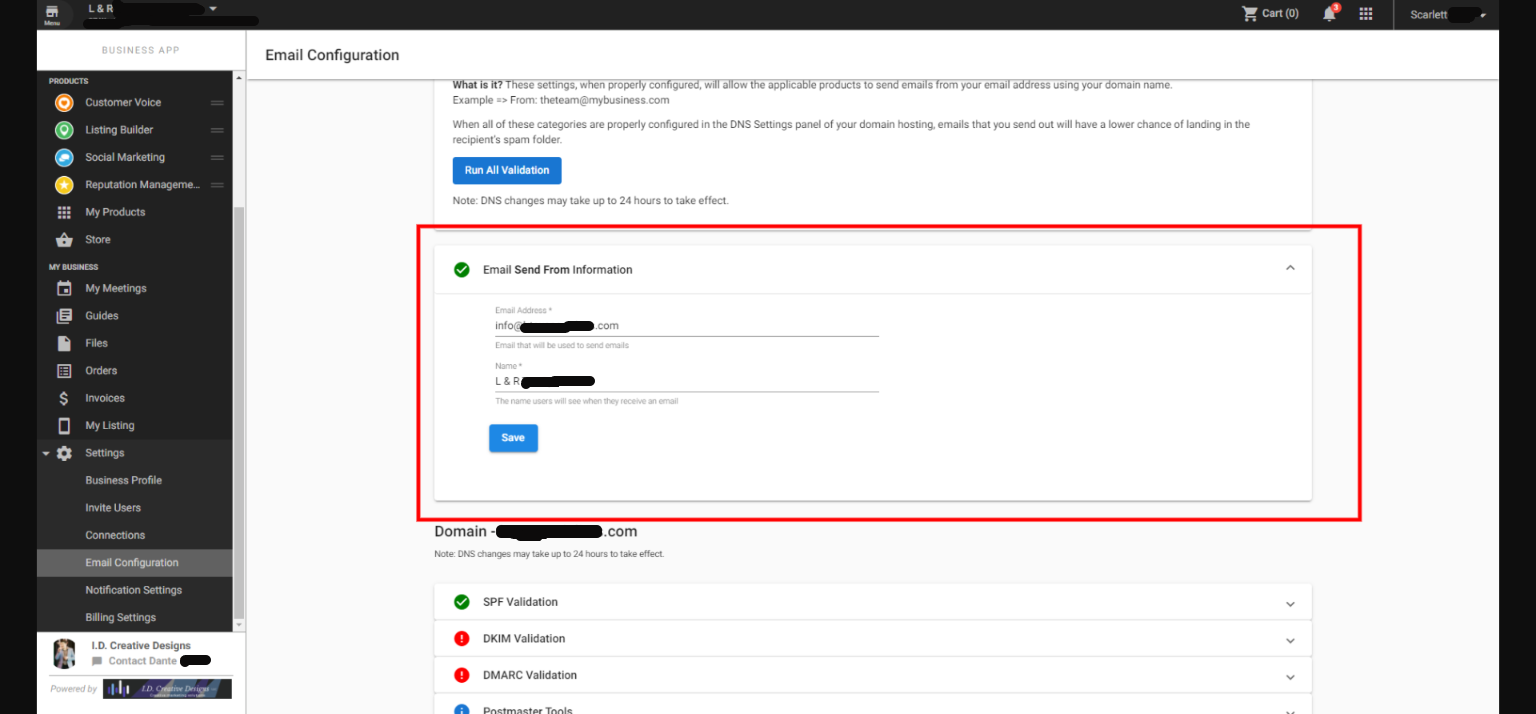Click the DKIM Validation red error icon
The height and width of the screenshot is (714, 1536).
coord(462,639)
